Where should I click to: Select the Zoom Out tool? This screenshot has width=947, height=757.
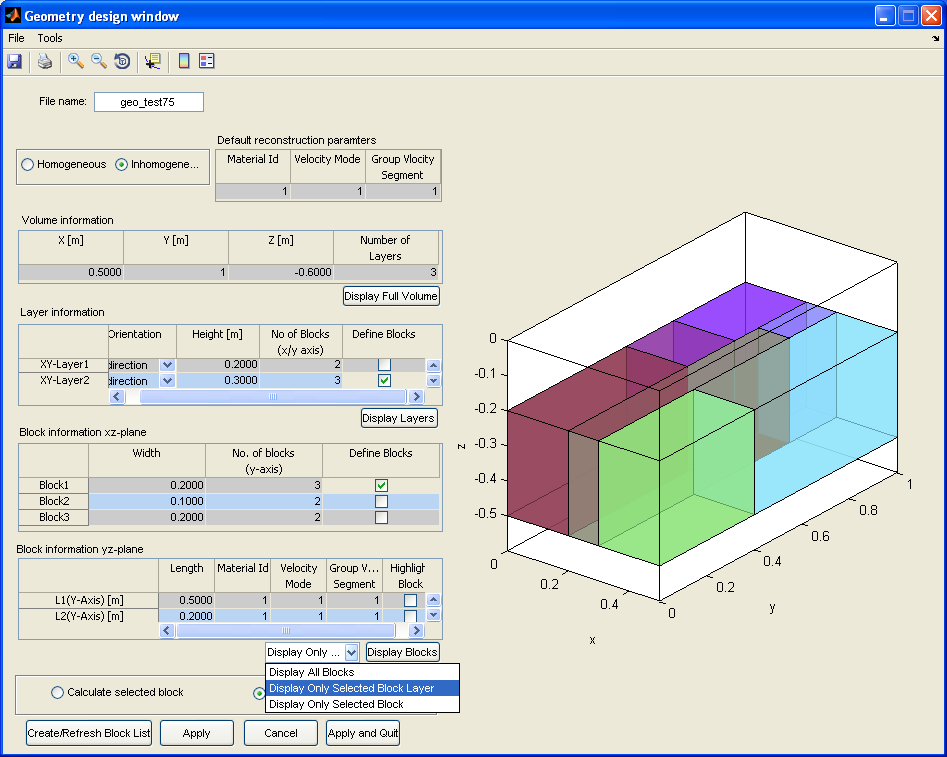(x=98, y=61)
